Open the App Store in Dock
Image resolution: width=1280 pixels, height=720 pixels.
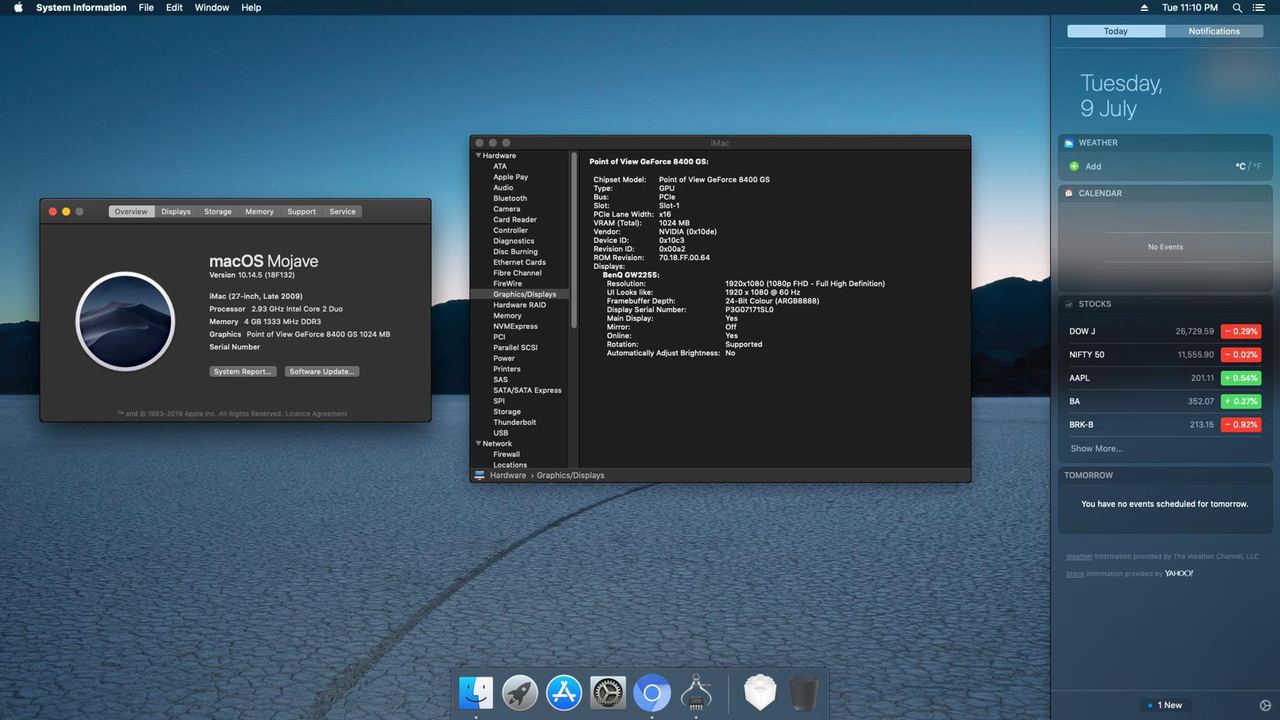[564, 692]
